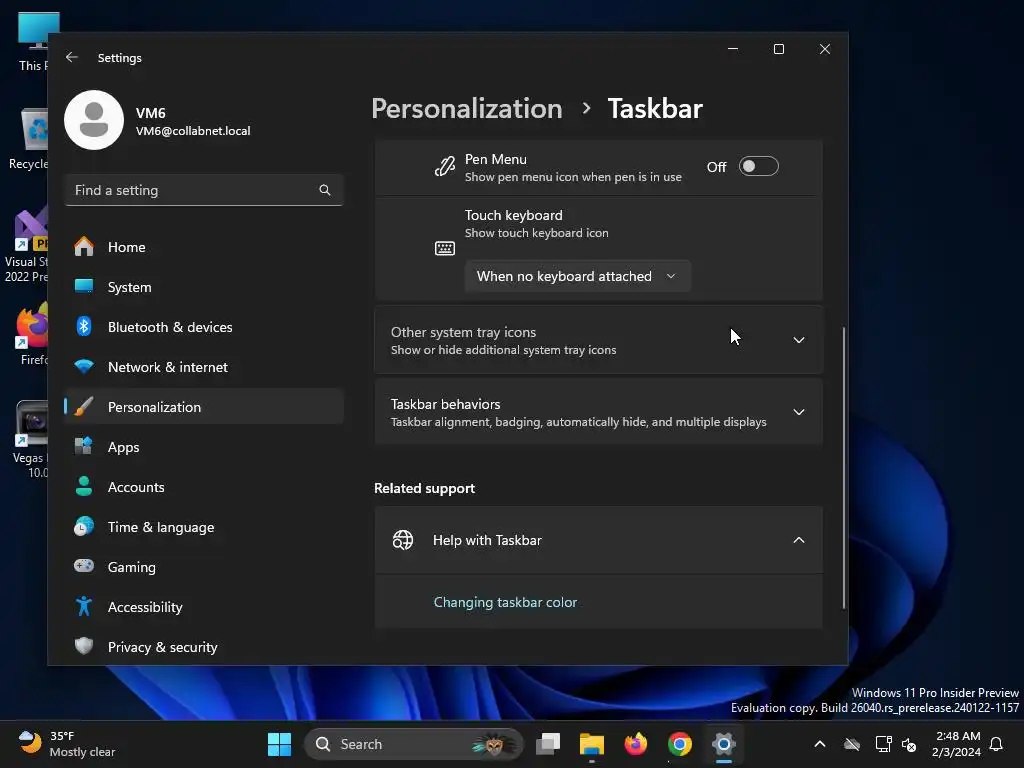
Task: Click the VM6 user profile avatar
Action: (x=94, y=120)
